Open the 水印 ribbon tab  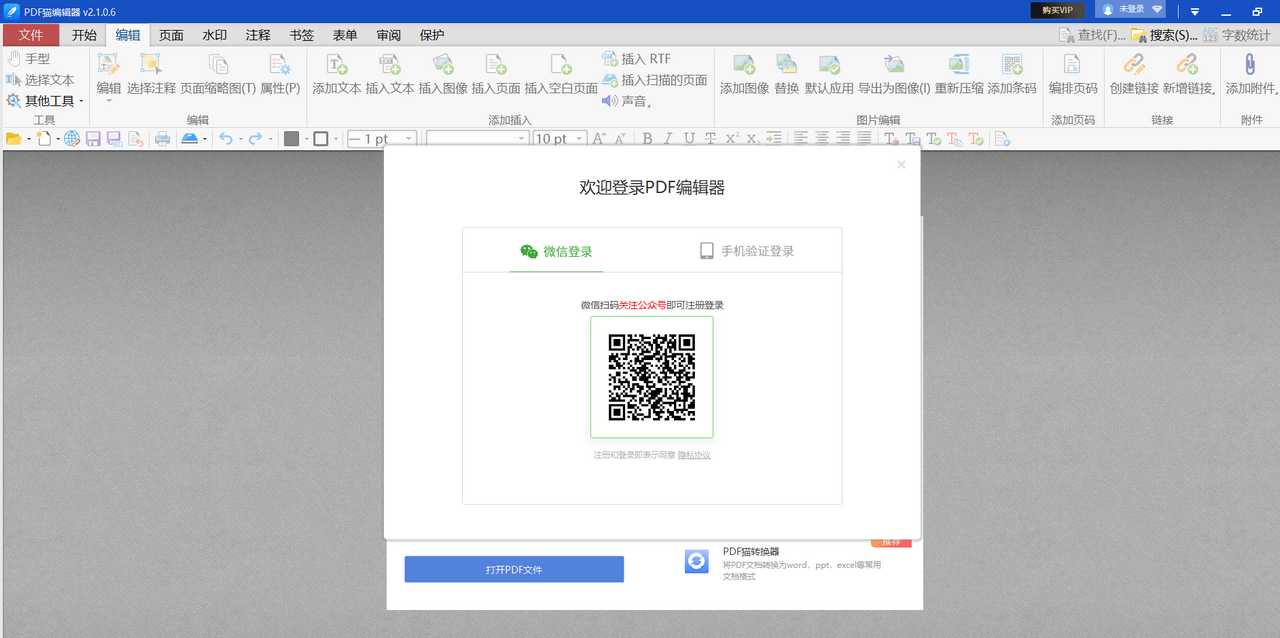pos(214,34)
